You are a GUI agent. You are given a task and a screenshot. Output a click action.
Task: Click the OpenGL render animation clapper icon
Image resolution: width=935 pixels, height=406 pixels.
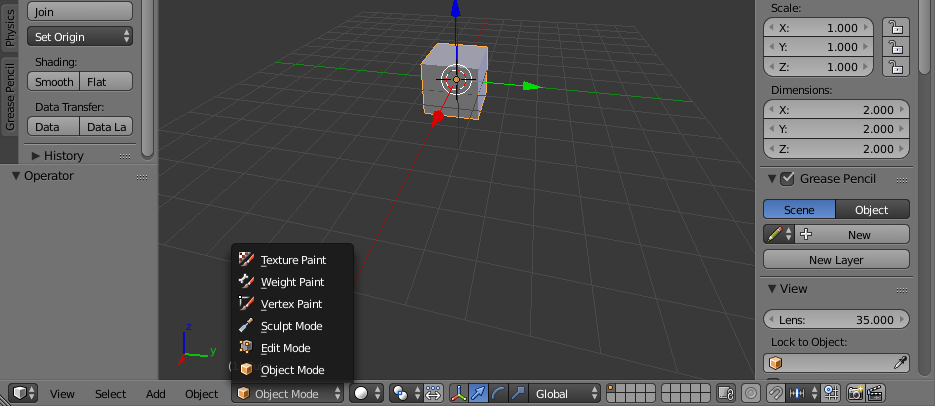pos(875,394)
